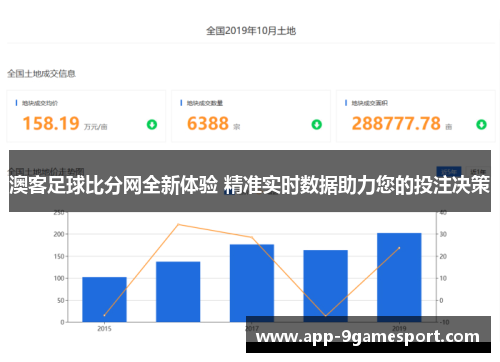Select the 6388 land transaction count value
This screenshot has width=500, height=362.
coord(208,123)
